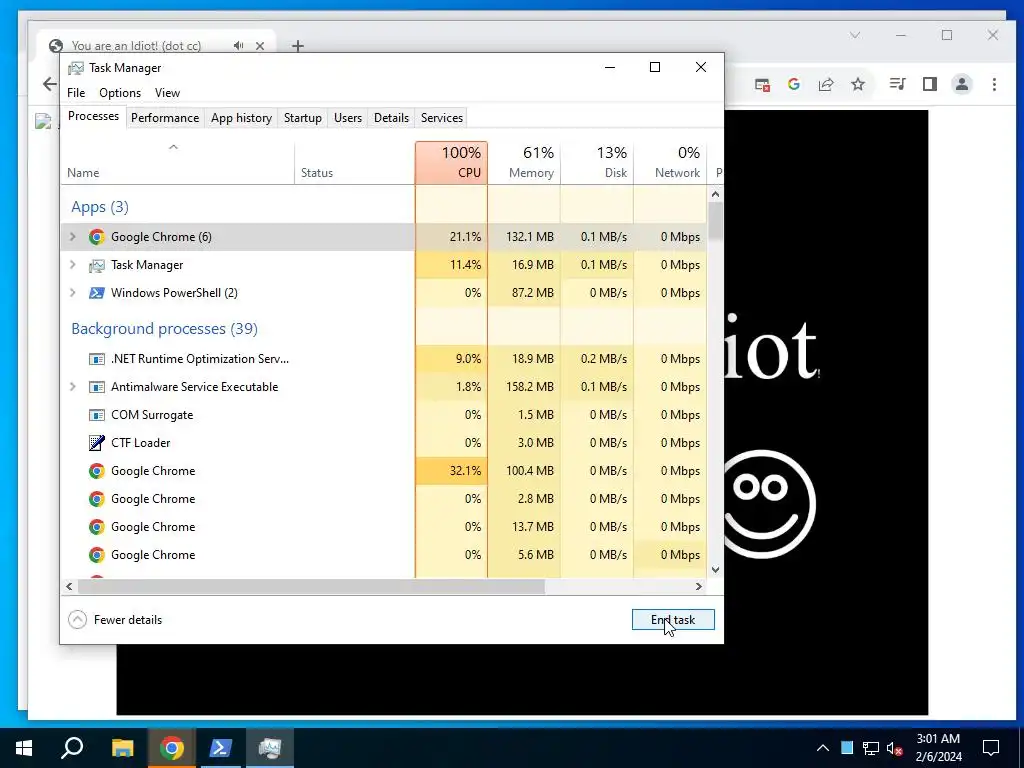Click Google icon in Chrome toolbar
The height and width of the screenshot is (768, 1024).
point(794,84)
